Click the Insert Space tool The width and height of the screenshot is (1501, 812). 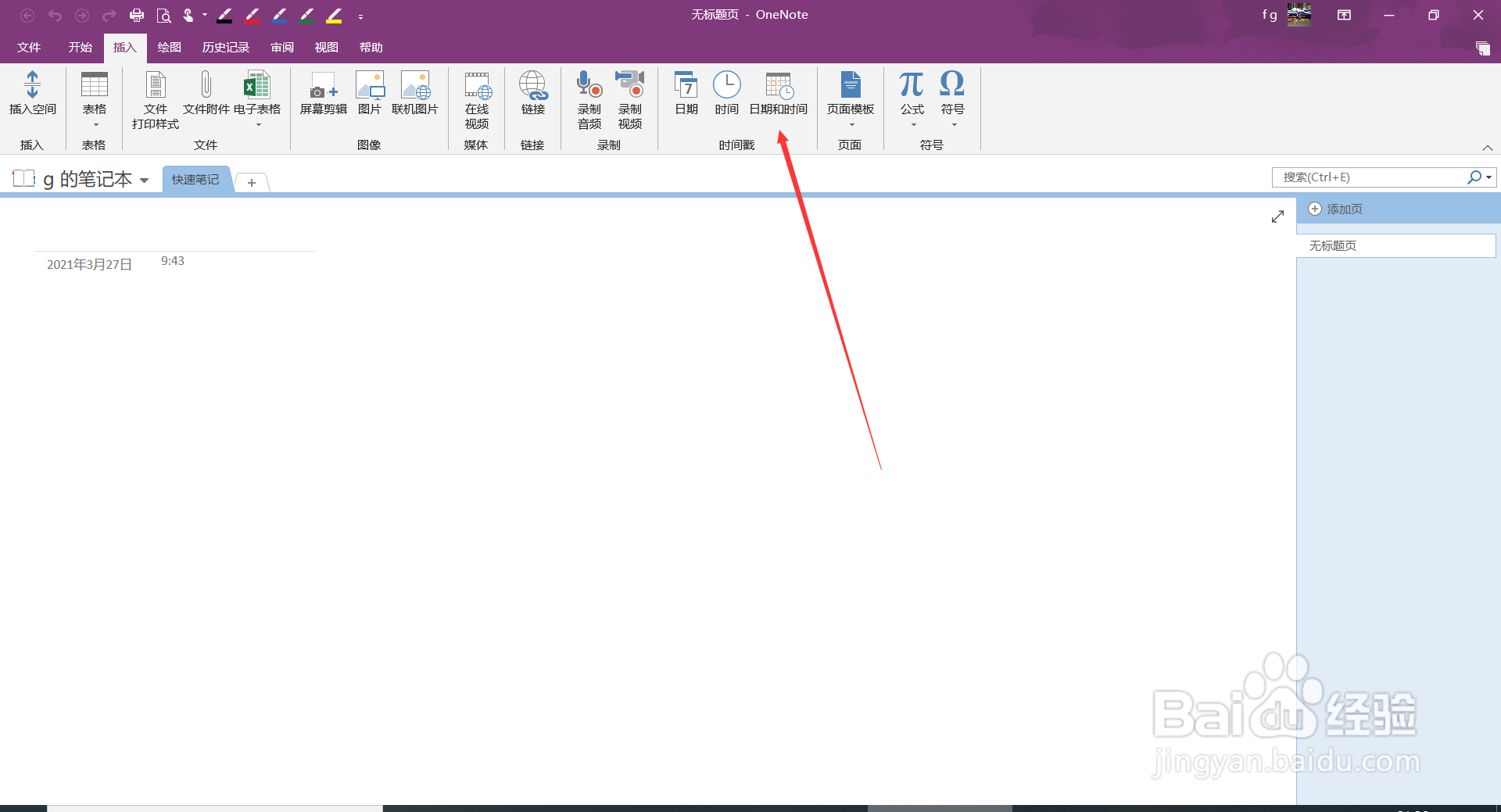click(x=32, y=93)
